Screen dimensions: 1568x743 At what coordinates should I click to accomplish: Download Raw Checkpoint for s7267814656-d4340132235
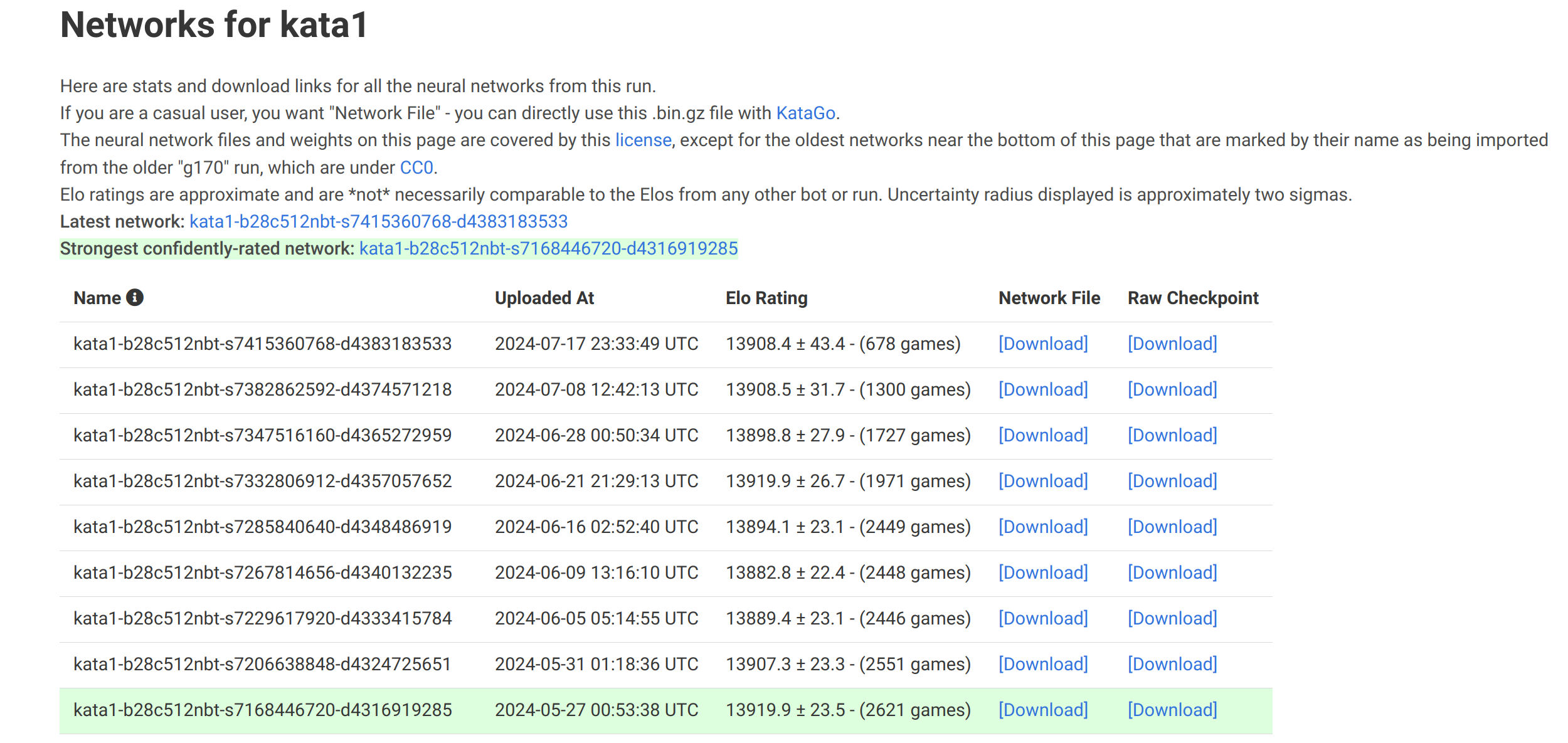(1172, 572)
